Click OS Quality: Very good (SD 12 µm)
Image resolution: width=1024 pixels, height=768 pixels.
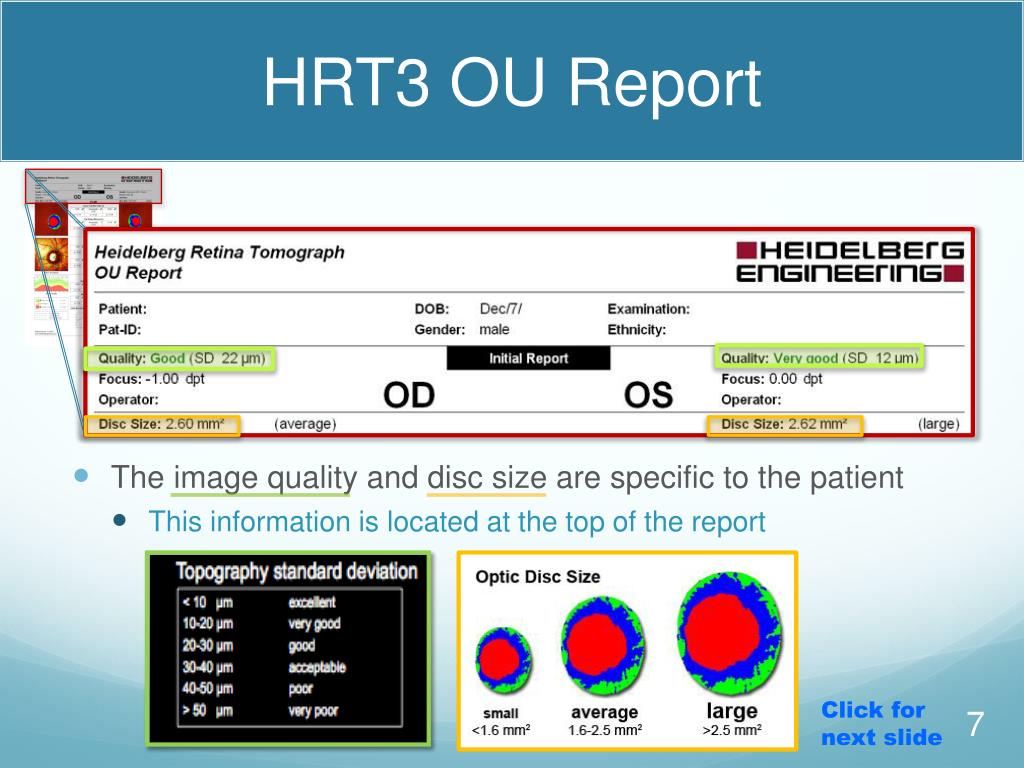tap(819, 357)
